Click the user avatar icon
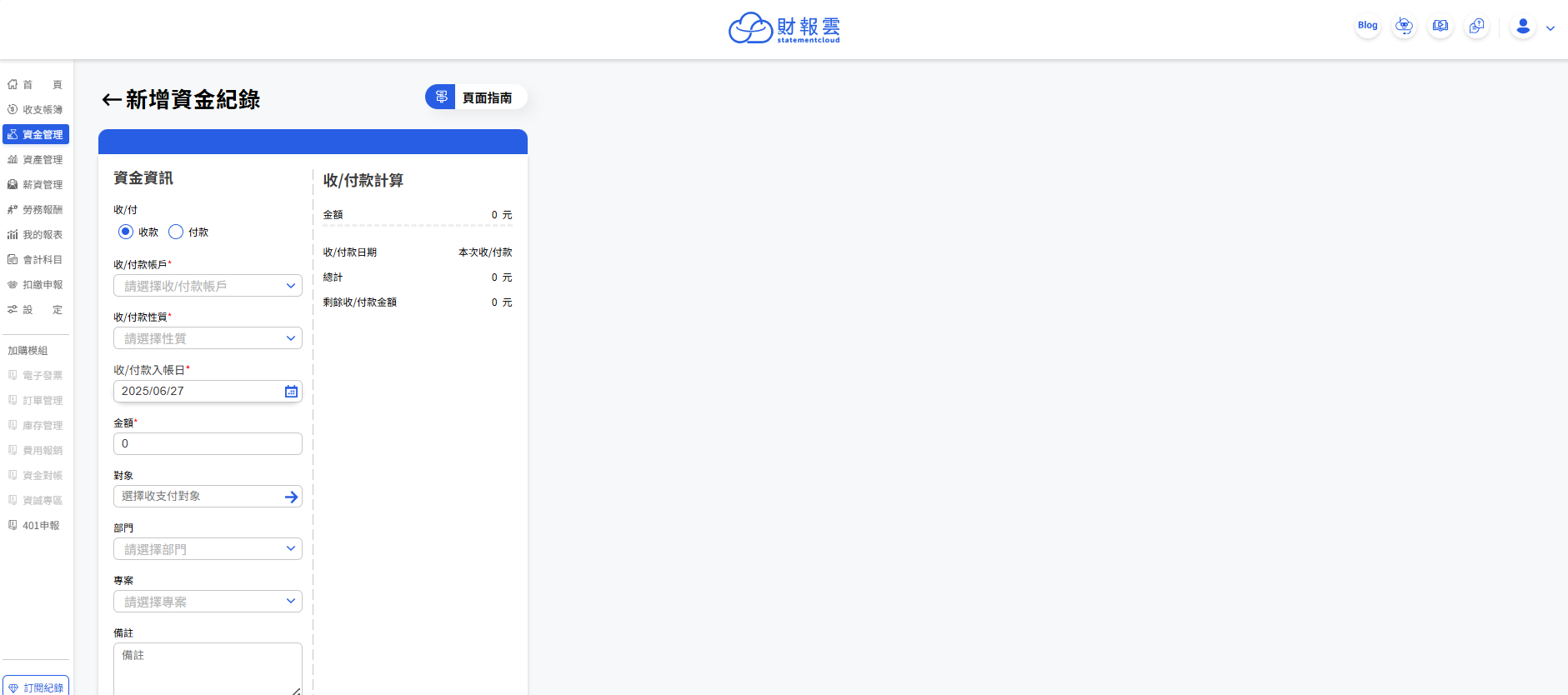Viewport: 1568px width, 695px height. coord(1523,27)
